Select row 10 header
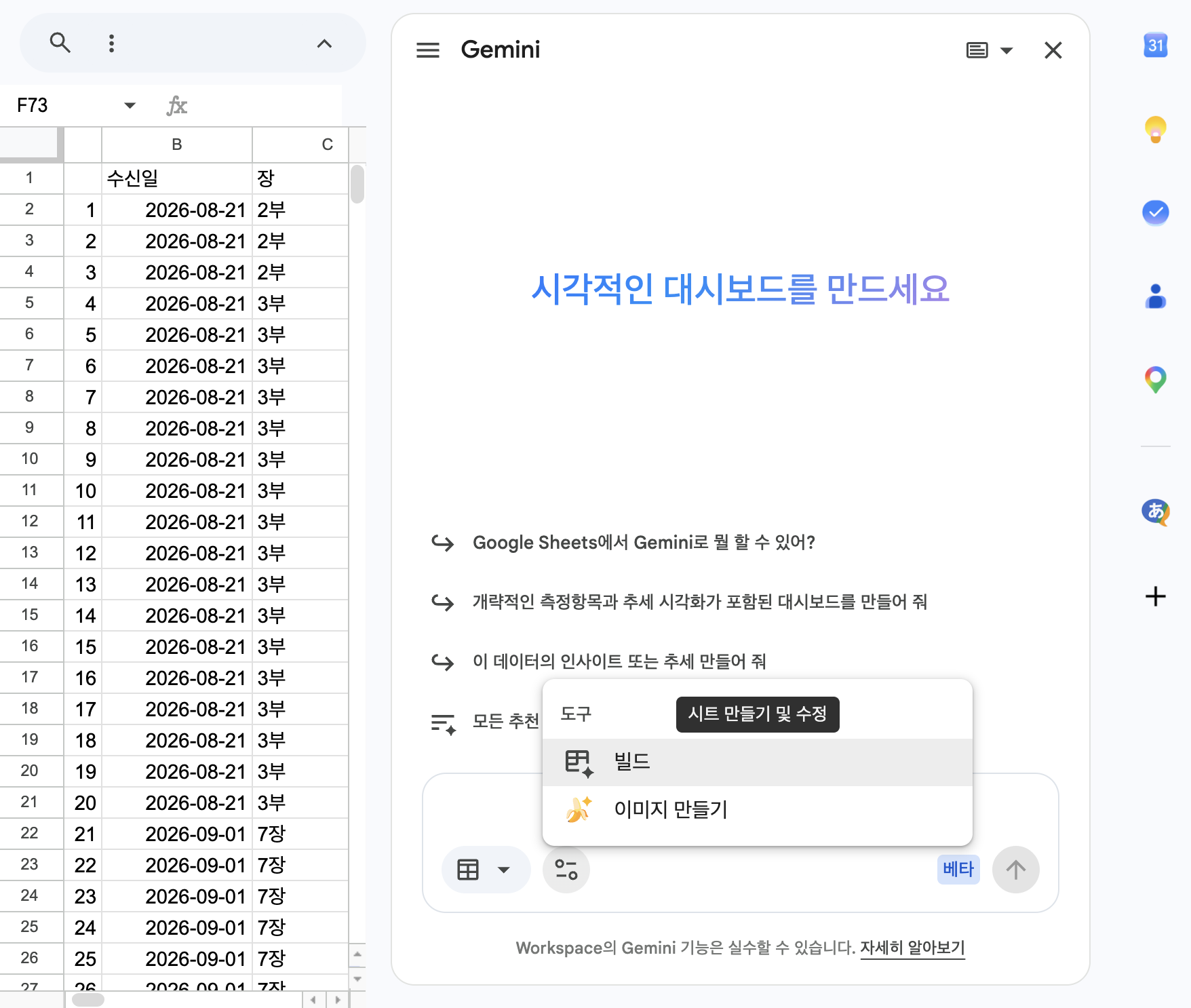The image size is (1191, 1008). pyautogui.click(x=30, y=459)
